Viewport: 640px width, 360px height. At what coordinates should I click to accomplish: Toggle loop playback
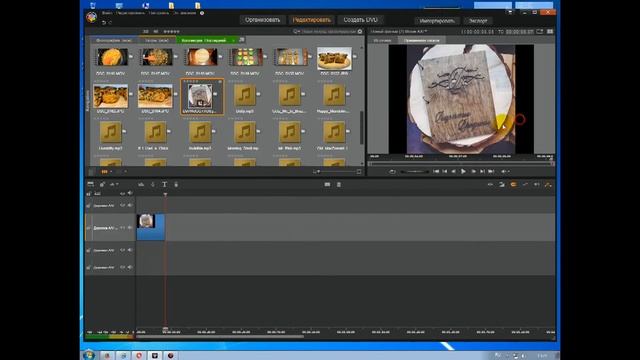pyautogui.click(x=392, y=171)
